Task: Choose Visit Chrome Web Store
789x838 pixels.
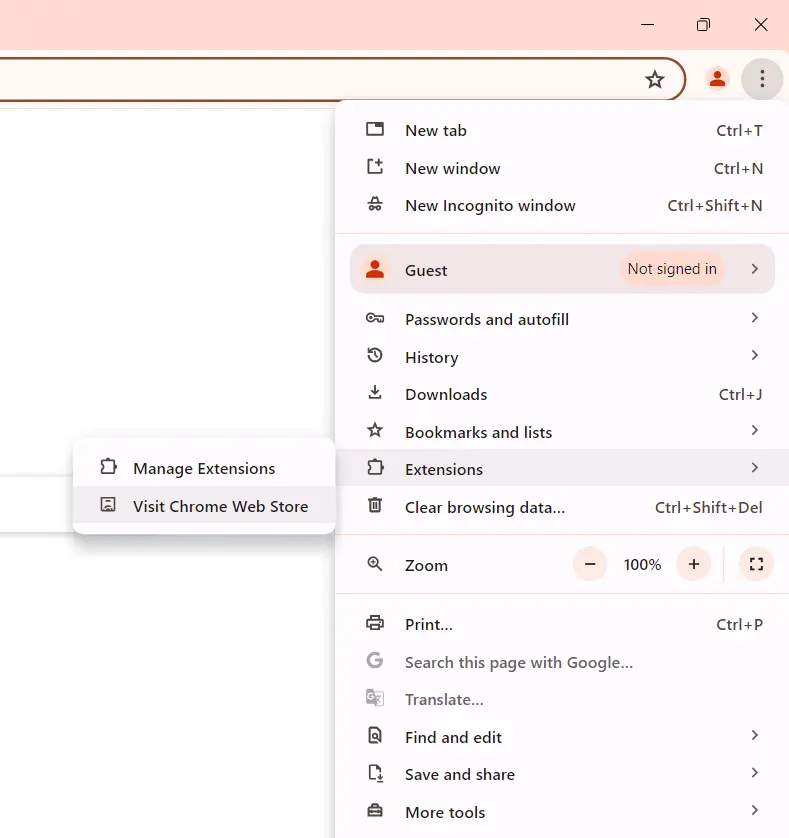Action: tap(220, 506)
